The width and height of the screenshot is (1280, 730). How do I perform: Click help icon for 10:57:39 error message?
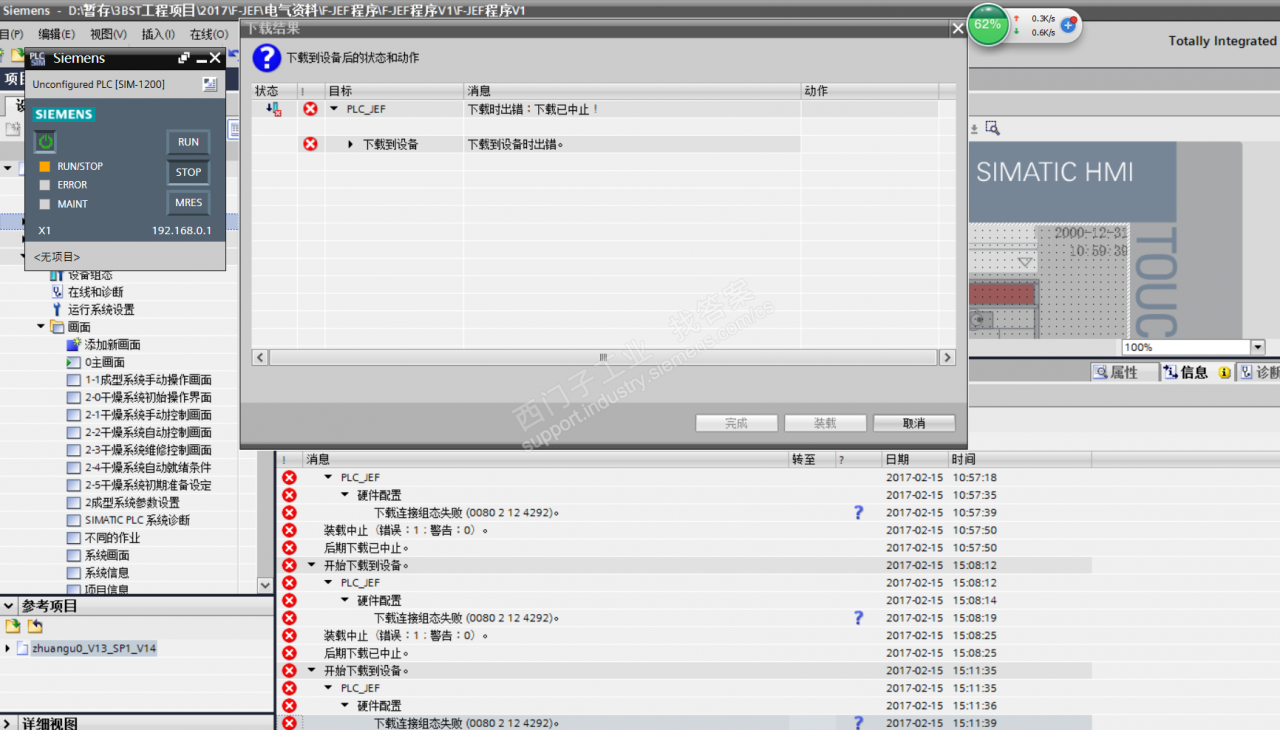[858, 513]
